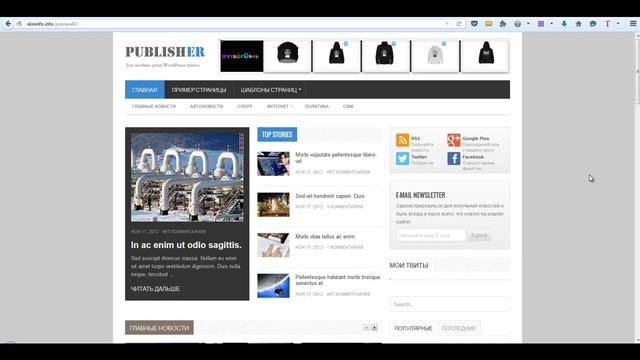640x360 pixels.
Task: Switch to ПОПУЛЯРНЫЕ tab
Action: click(413, 328)
